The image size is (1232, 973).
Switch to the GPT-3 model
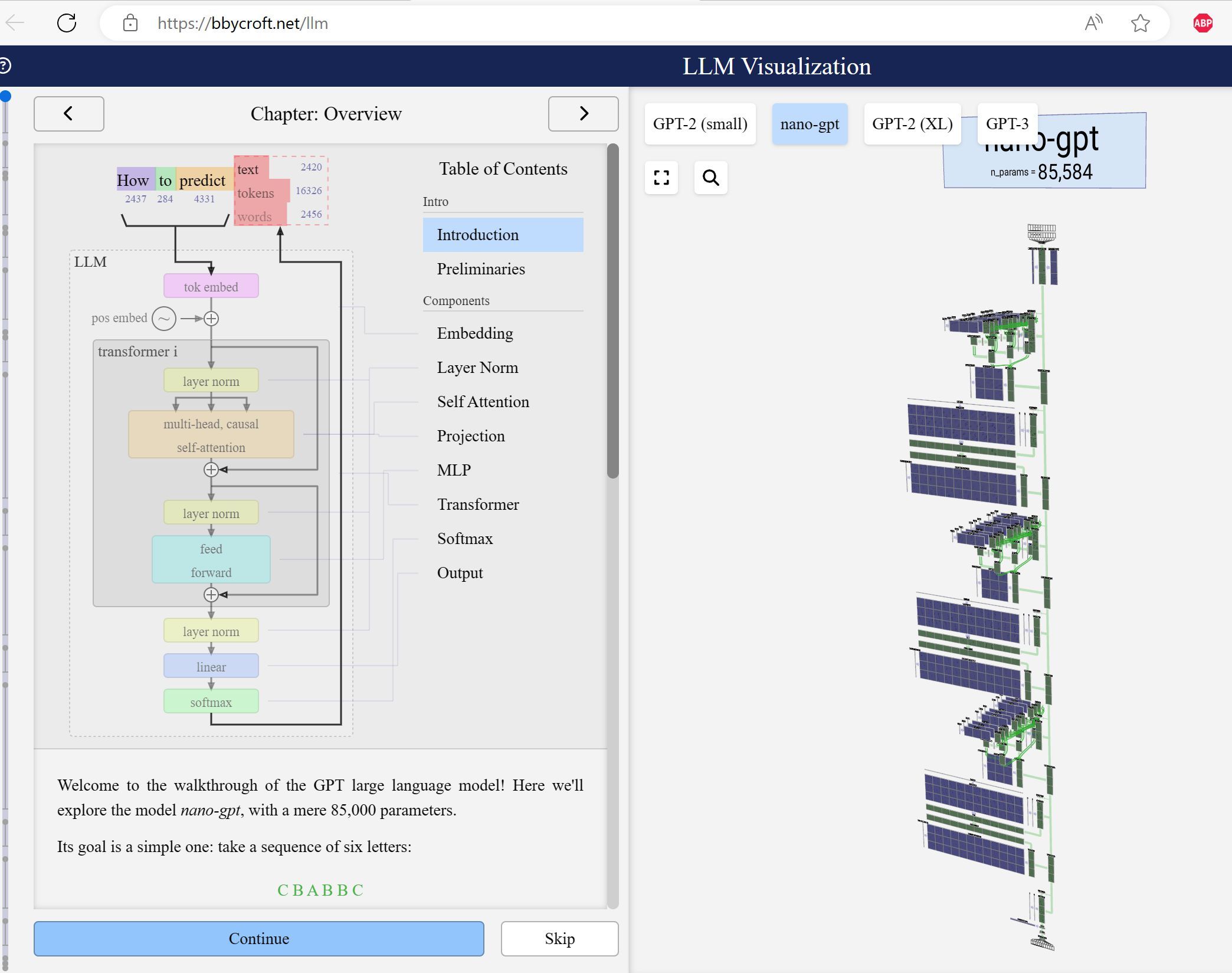pyautogui.click(x=1007, y=124)
